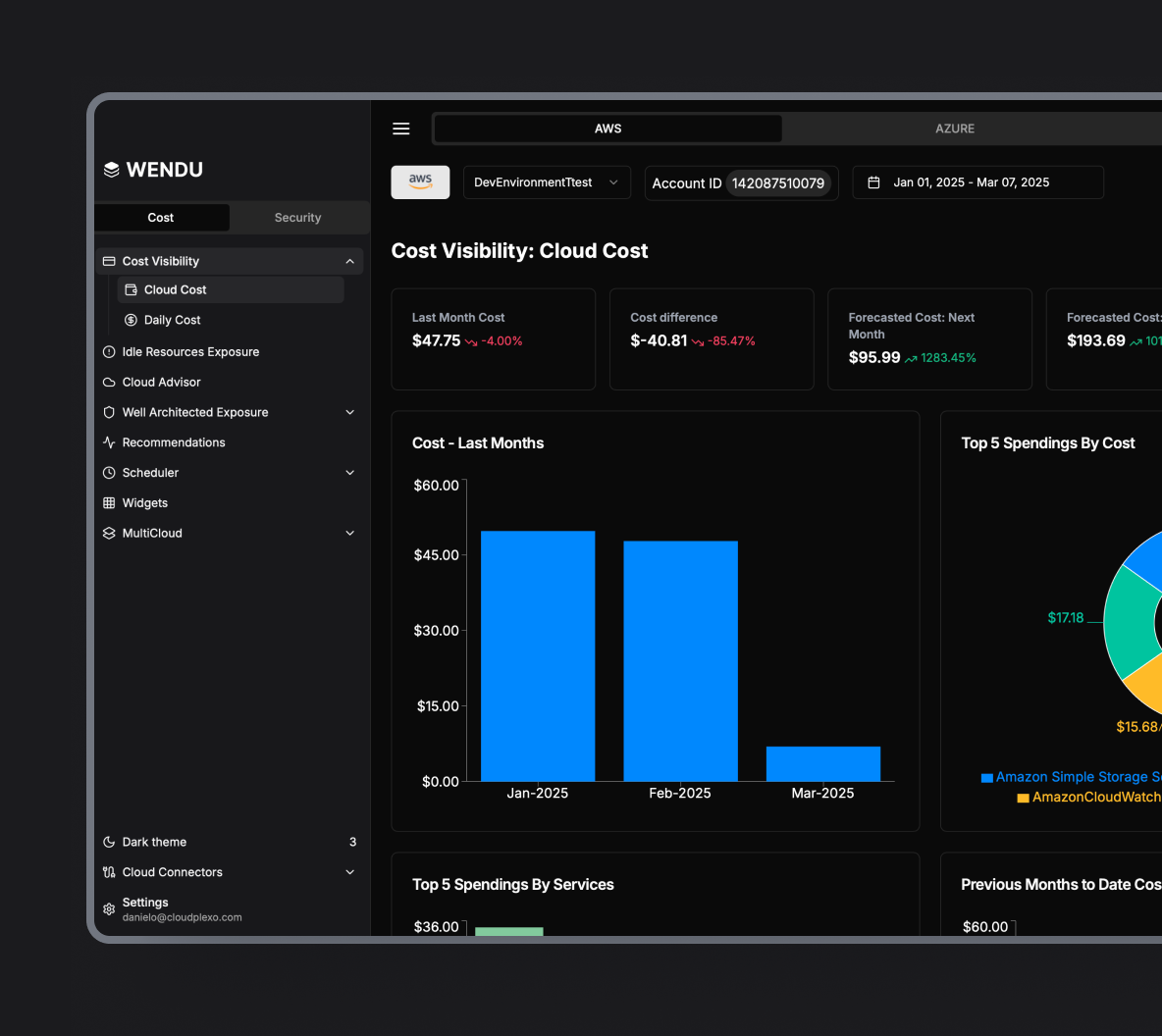Select the AZURE provider tab
Screen dimensions: 1162x1036
pos(955,129)
